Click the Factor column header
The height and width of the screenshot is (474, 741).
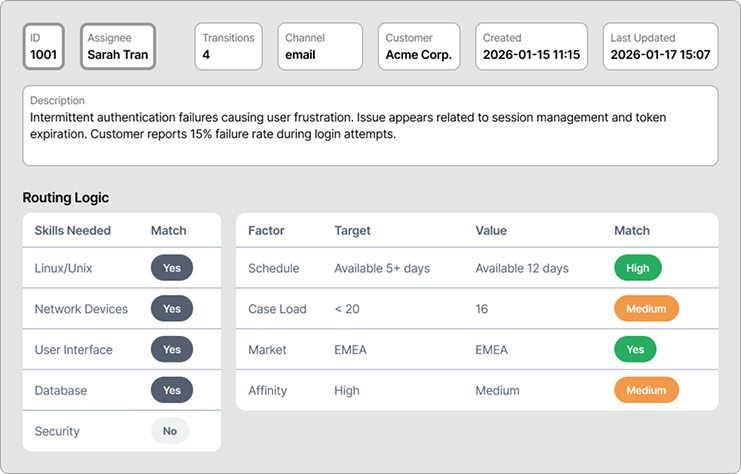coord(266,231)
